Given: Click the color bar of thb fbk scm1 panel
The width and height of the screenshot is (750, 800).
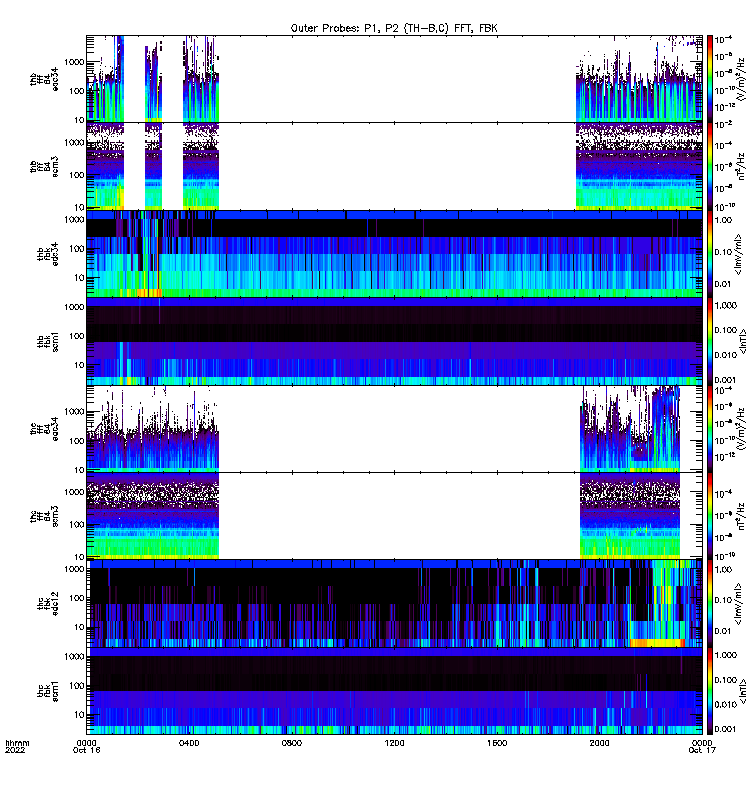Looking at the screenshot, I should 710,341.
